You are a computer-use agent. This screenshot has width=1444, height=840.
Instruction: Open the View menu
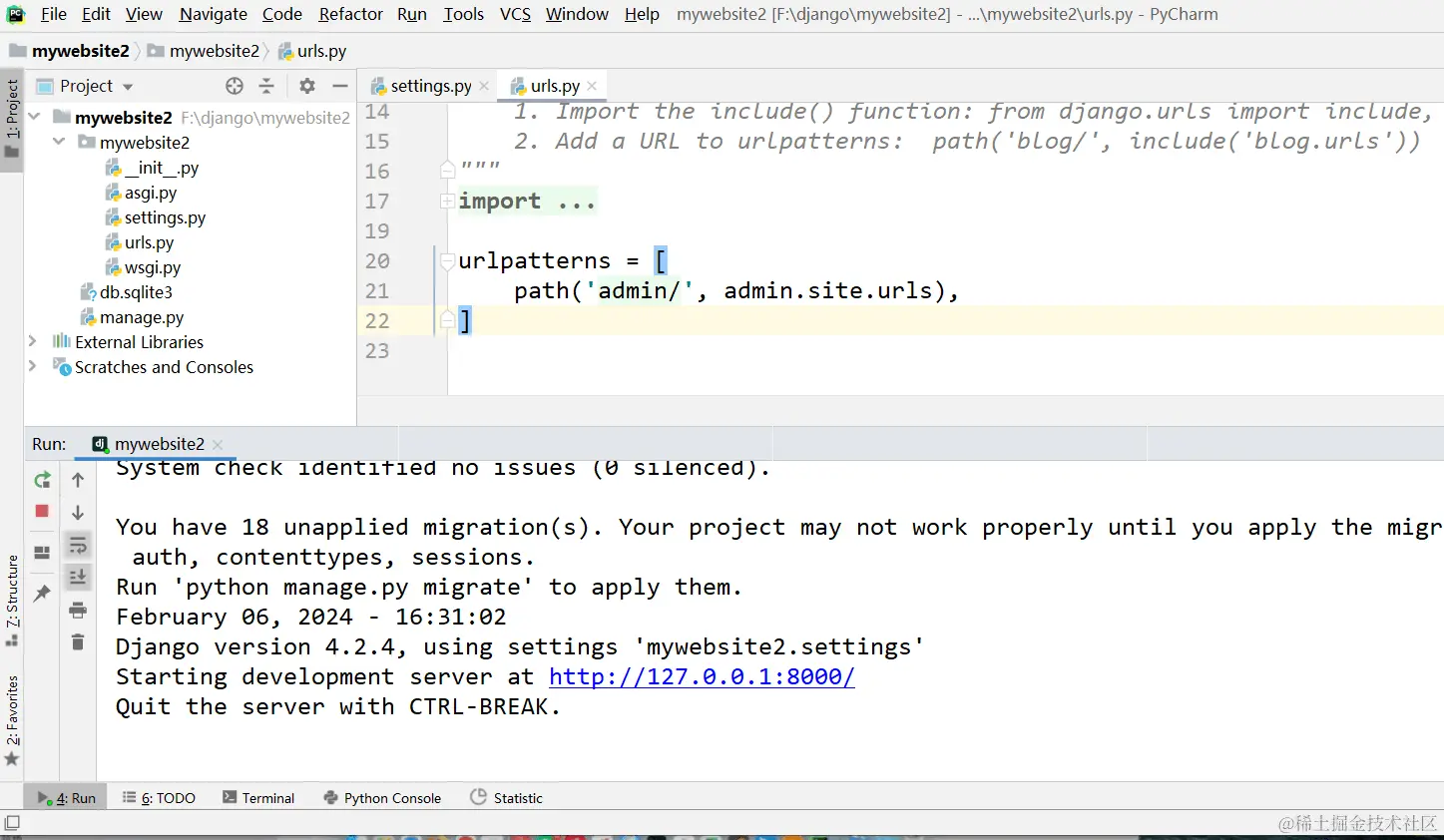click(x=144, y=14)
